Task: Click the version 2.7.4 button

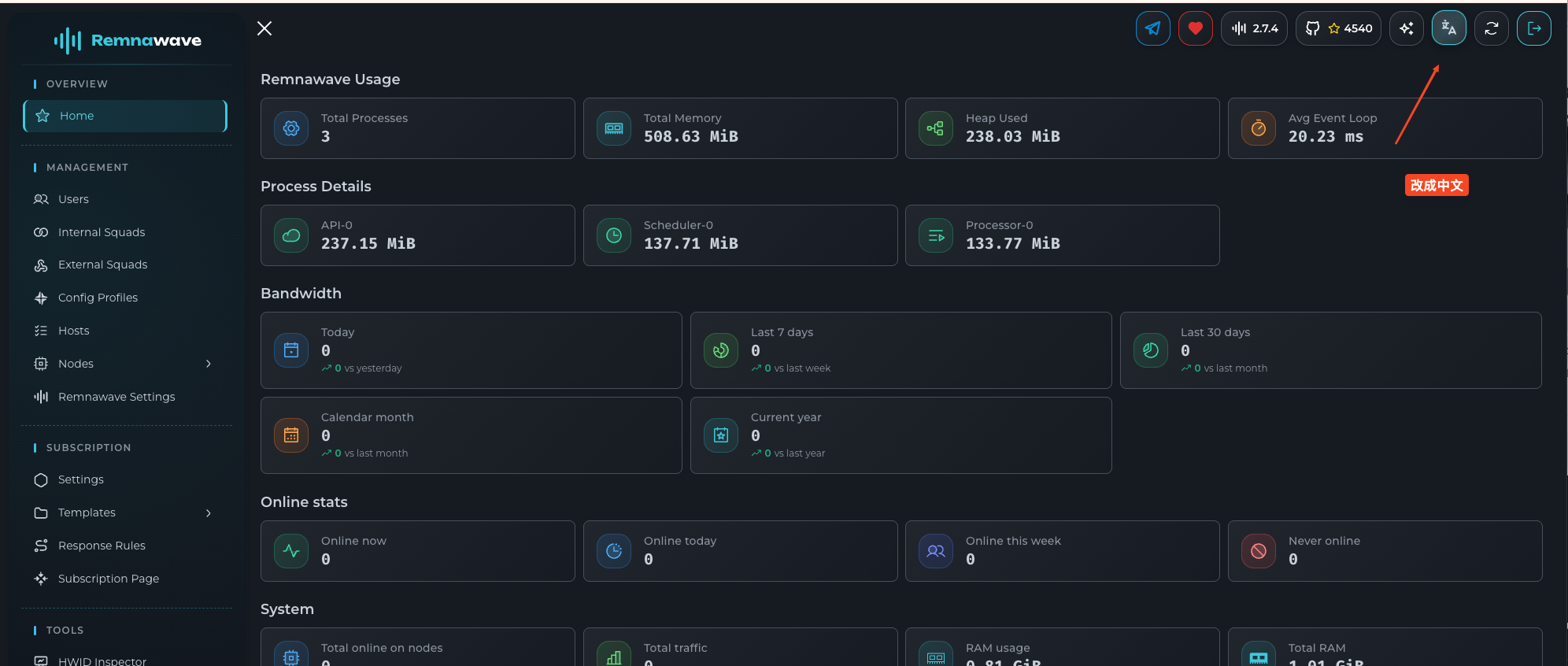Action: pos(1254,28)
